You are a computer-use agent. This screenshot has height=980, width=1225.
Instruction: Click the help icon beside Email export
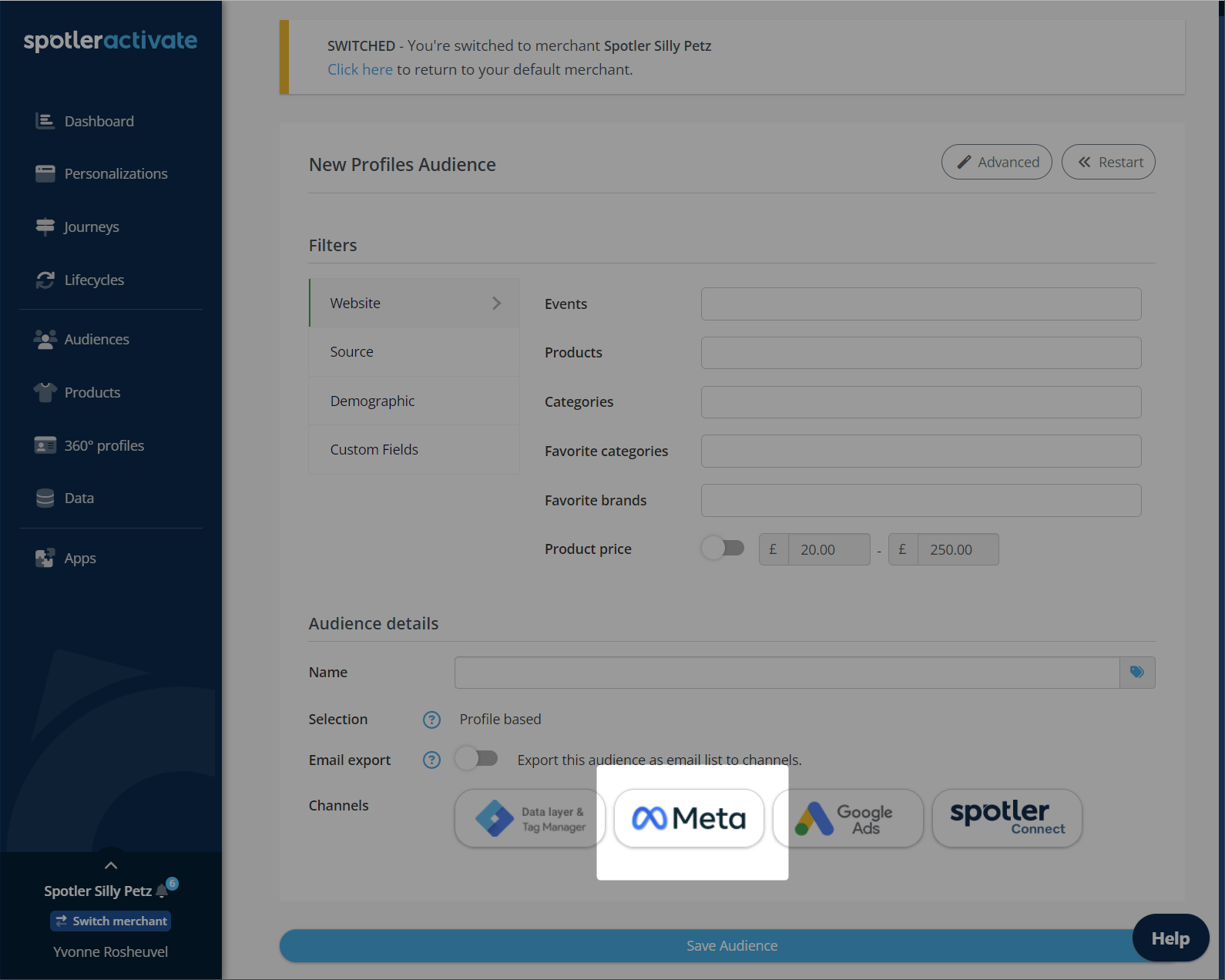coord(432,760)
